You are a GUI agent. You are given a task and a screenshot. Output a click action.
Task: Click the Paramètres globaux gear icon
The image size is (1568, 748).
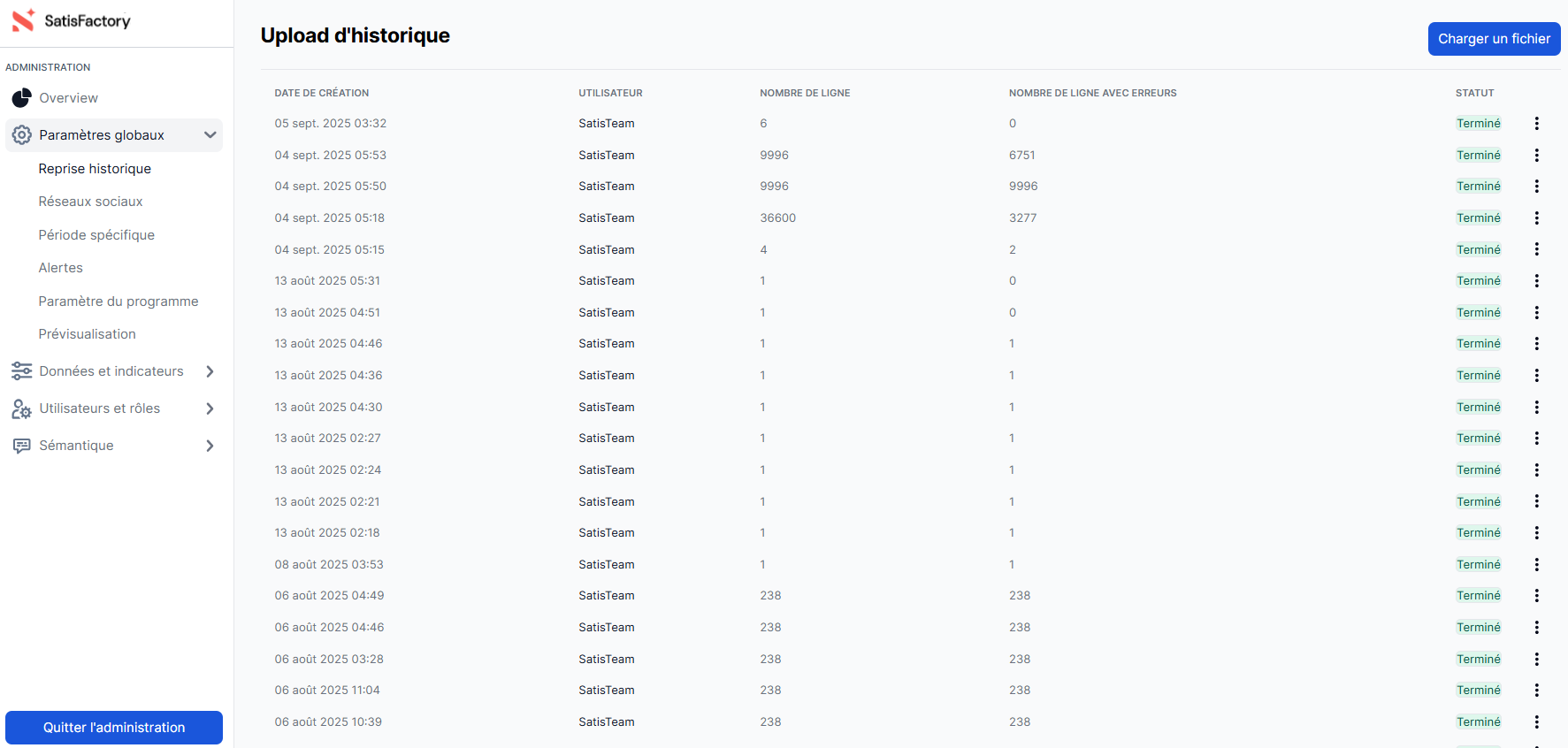click(x=21, y=135)
